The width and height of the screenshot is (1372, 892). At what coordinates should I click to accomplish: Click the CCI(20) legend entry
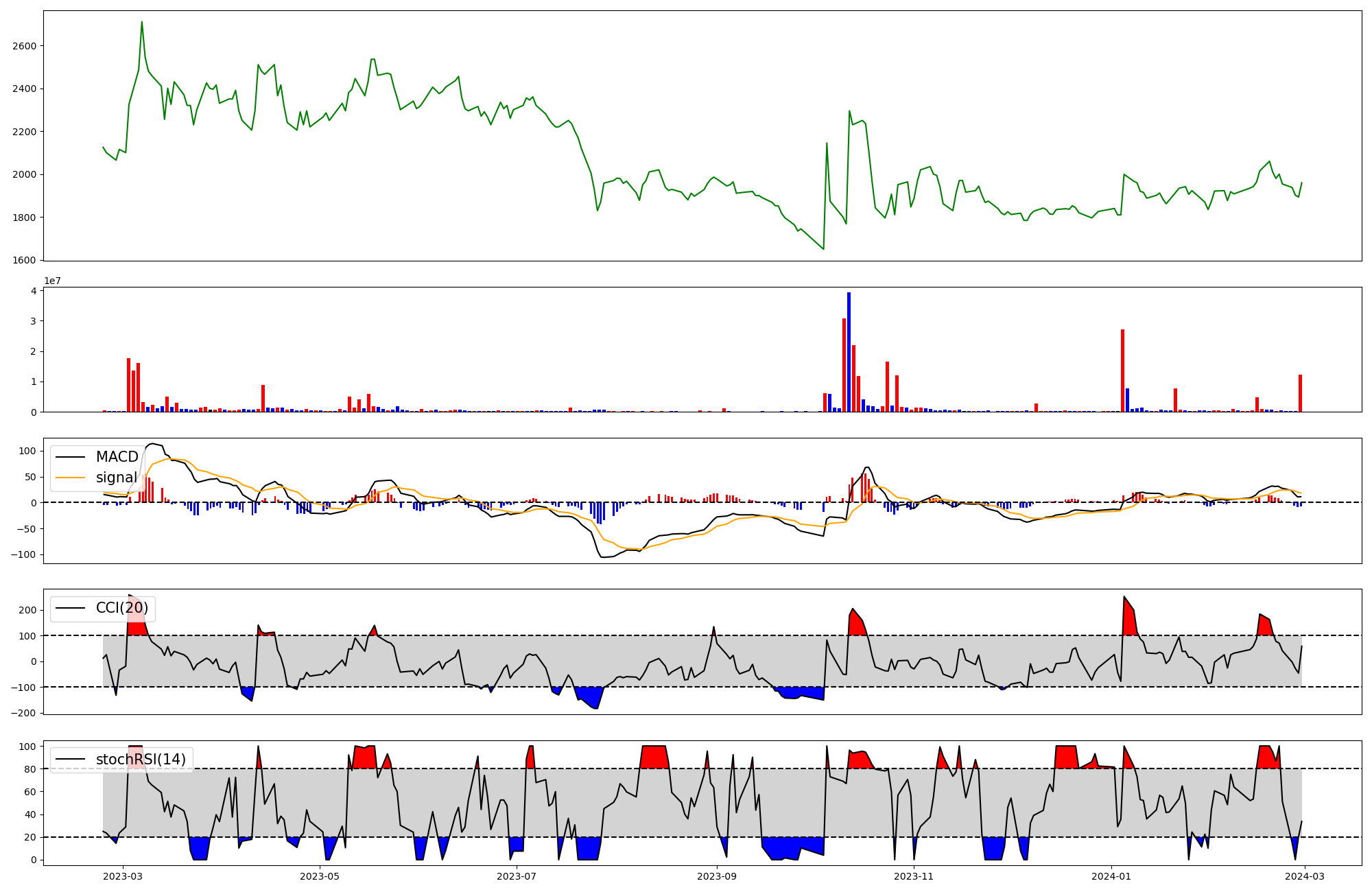click(121, 608)
